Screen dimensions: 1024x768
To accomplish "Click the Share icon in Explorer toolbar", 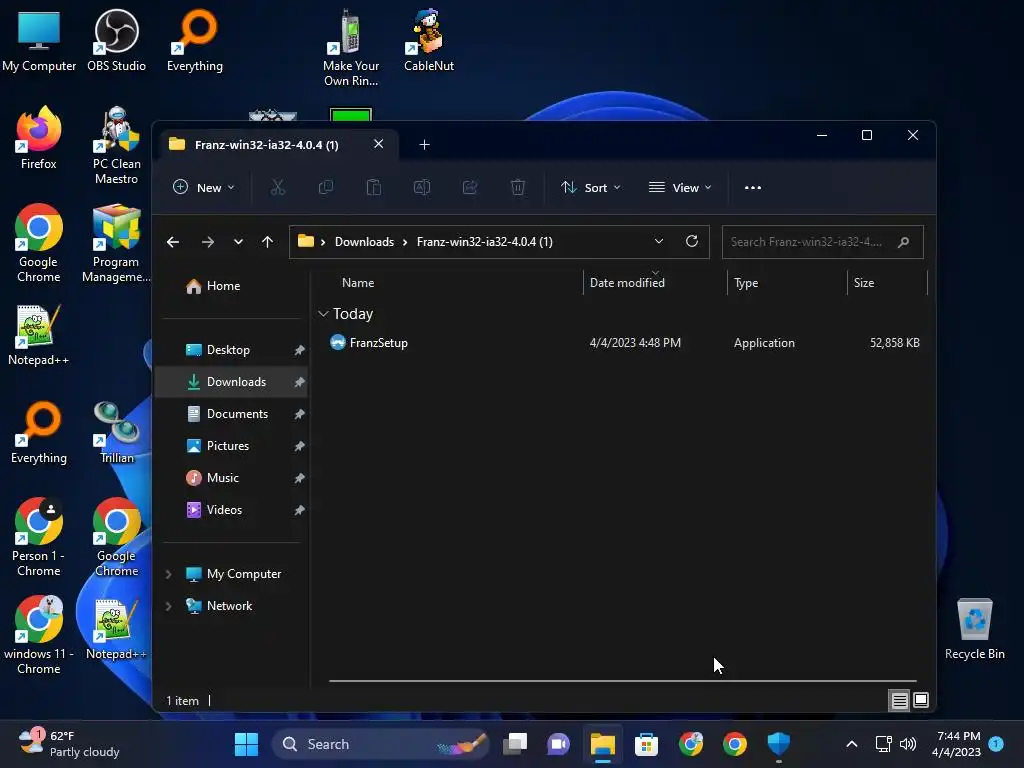I will click(470, 187).
